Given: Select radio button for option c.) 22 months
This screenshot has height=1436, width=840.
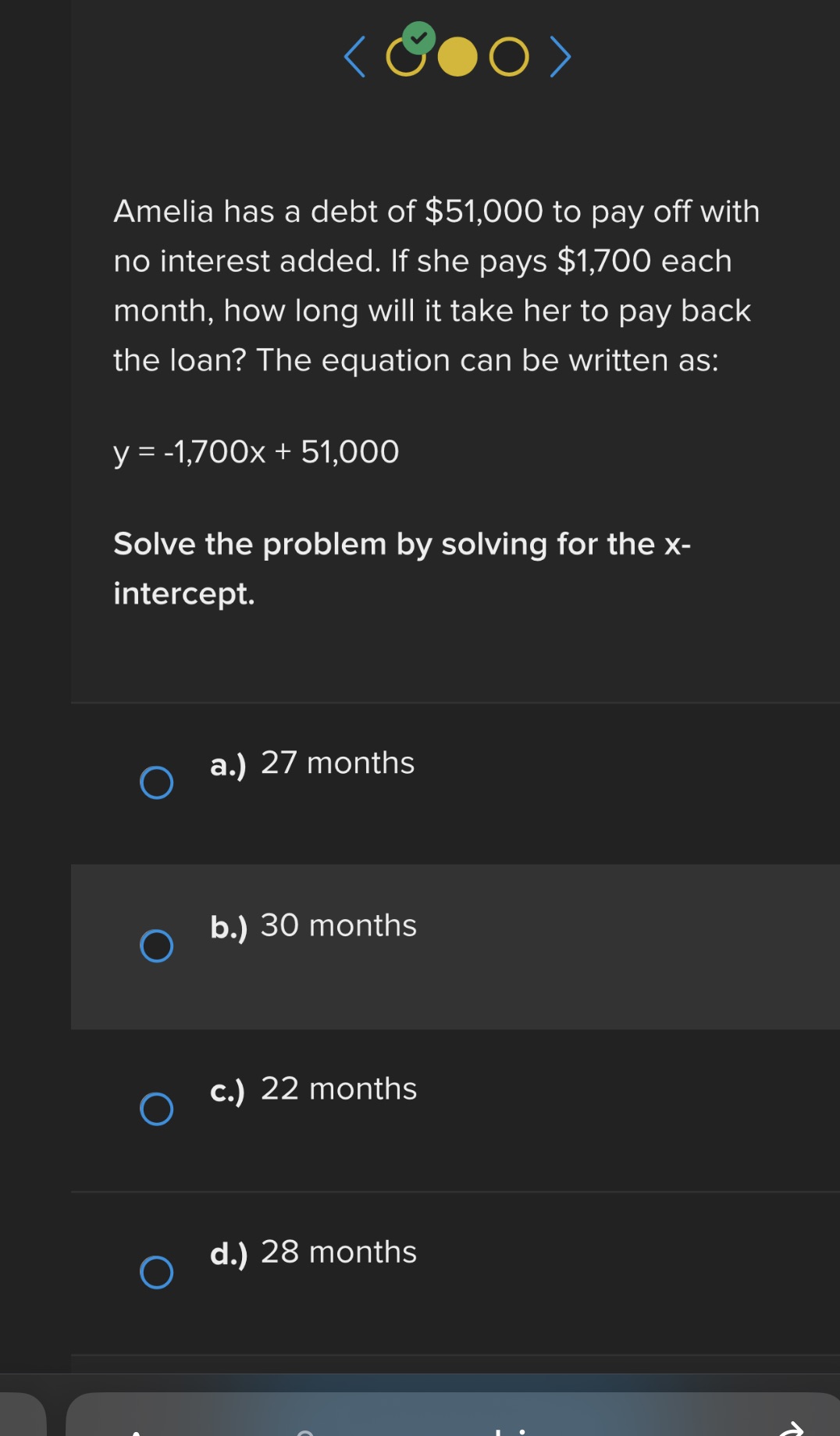Looking at the screenshot, I should coord(156,1110).
